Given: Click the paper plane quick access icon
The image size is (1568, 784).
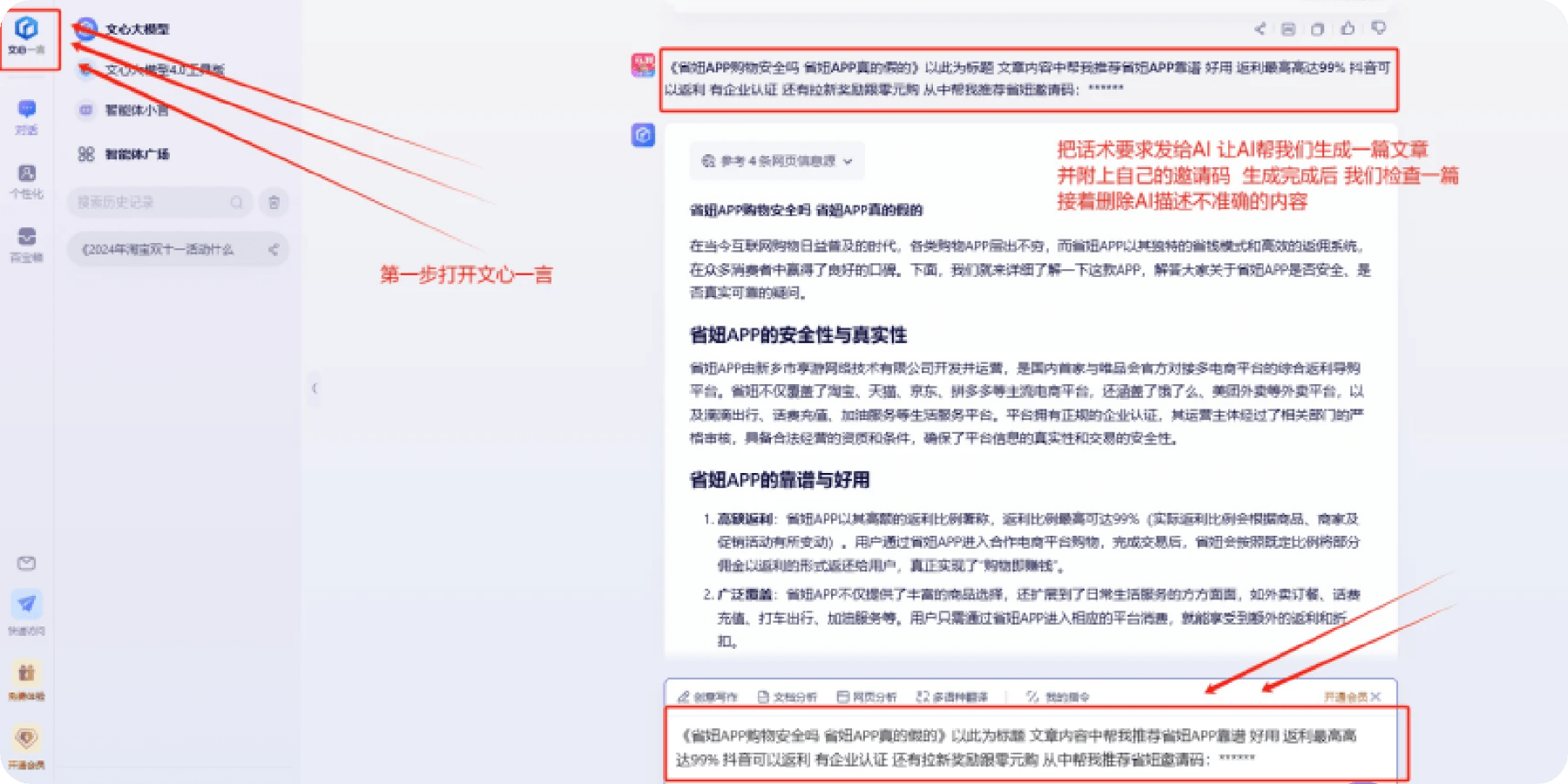Looking at the screenshot, I should (27, 604).
